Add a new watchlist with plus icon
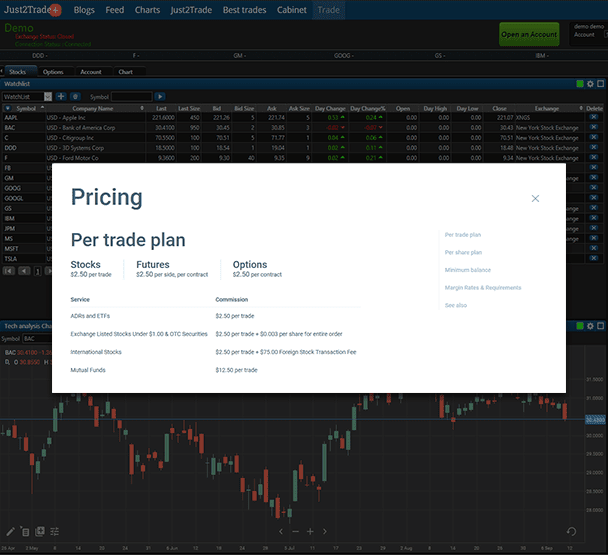Screen dimensions: 608x555 61,97
